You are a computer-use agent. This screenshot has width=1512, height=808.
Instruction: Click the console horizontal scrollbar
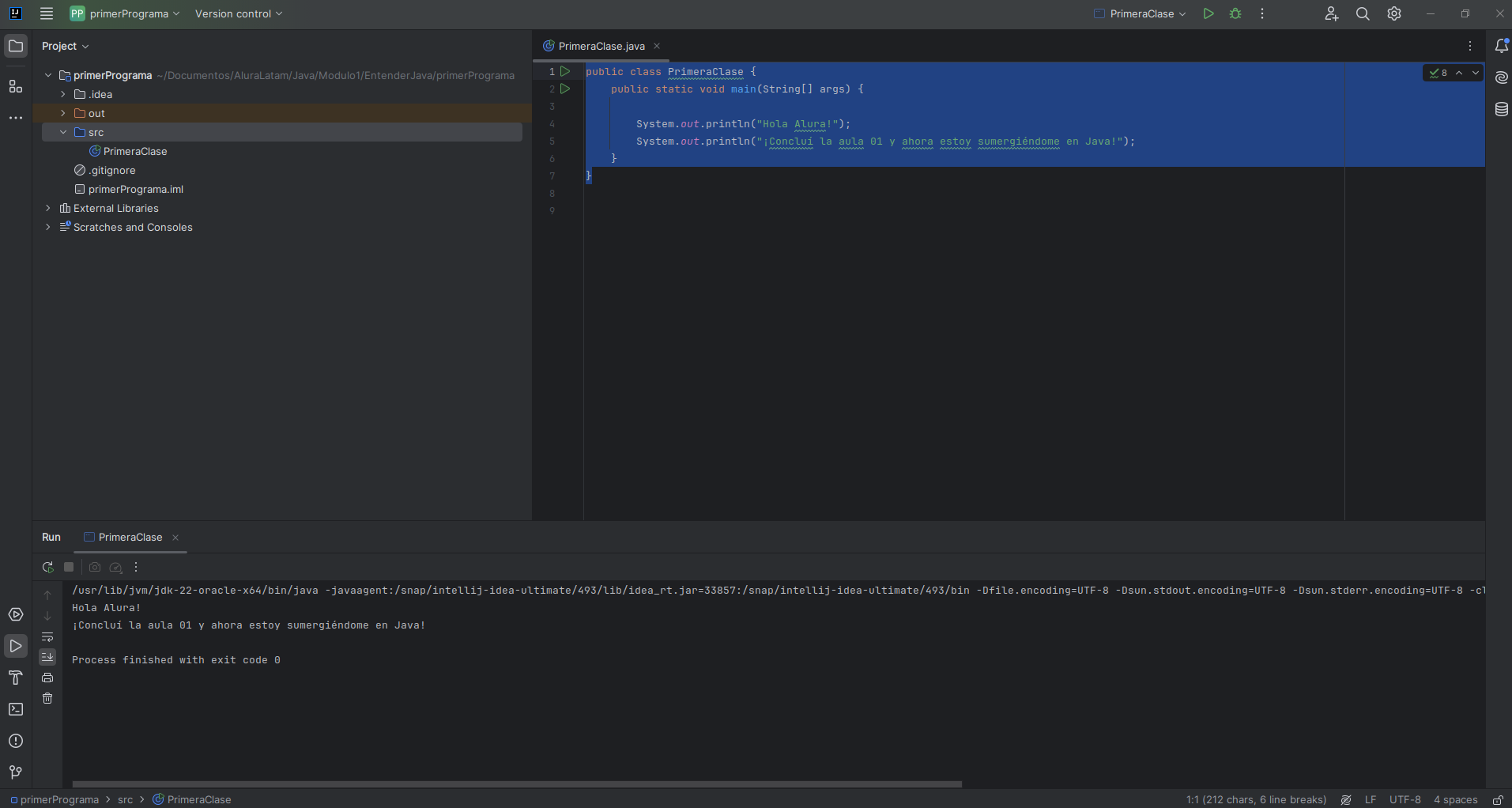point(517,784)
